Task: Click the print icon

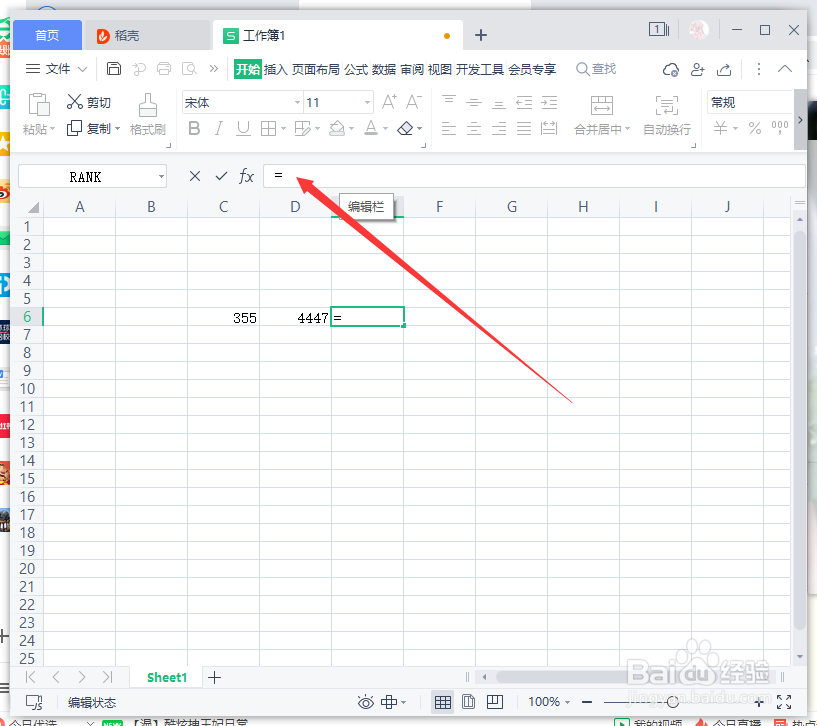Action: (164, 69)
